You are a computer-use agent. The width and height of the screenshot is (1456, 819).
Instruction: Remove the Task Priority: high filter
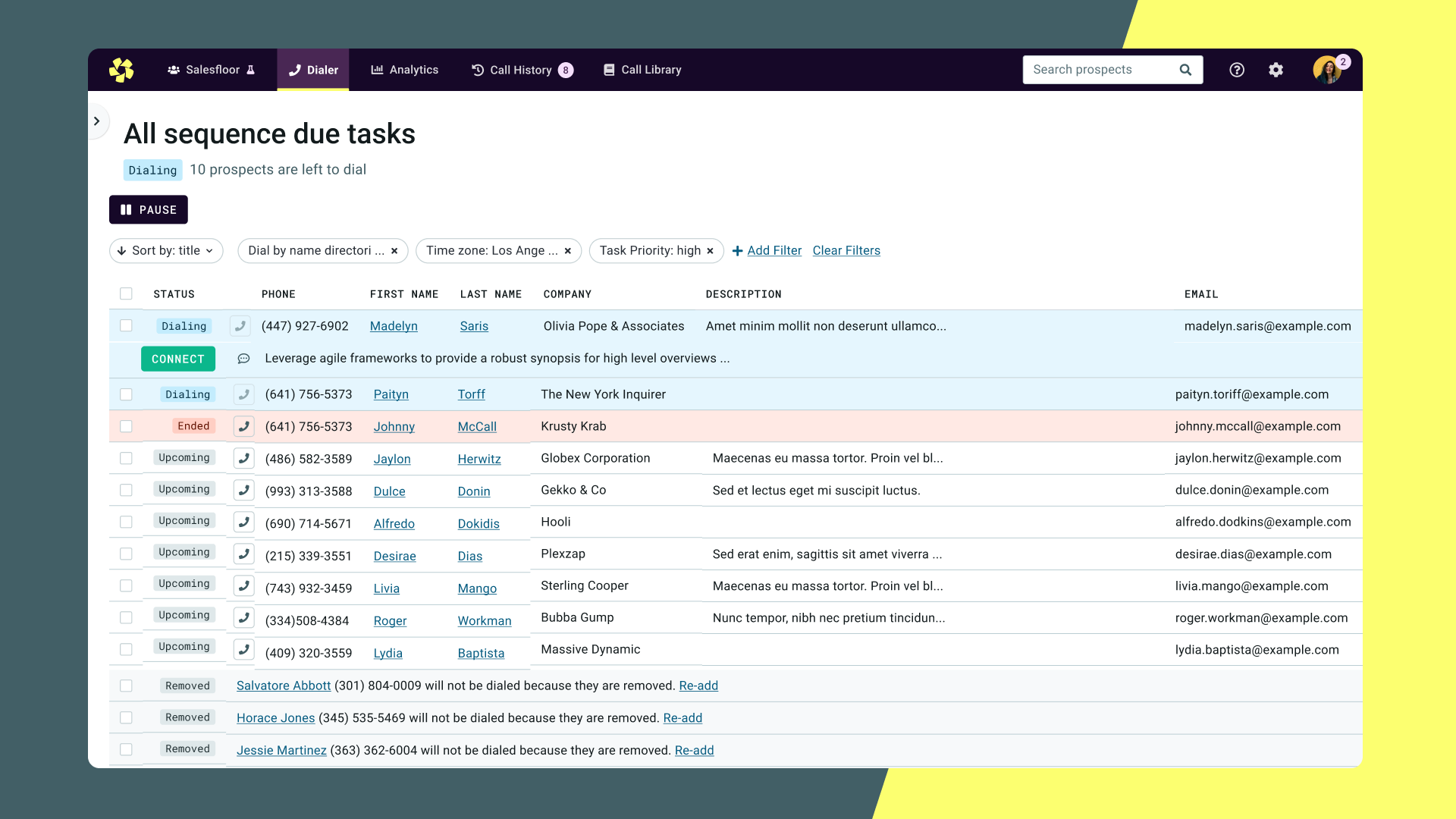point(710,251)
